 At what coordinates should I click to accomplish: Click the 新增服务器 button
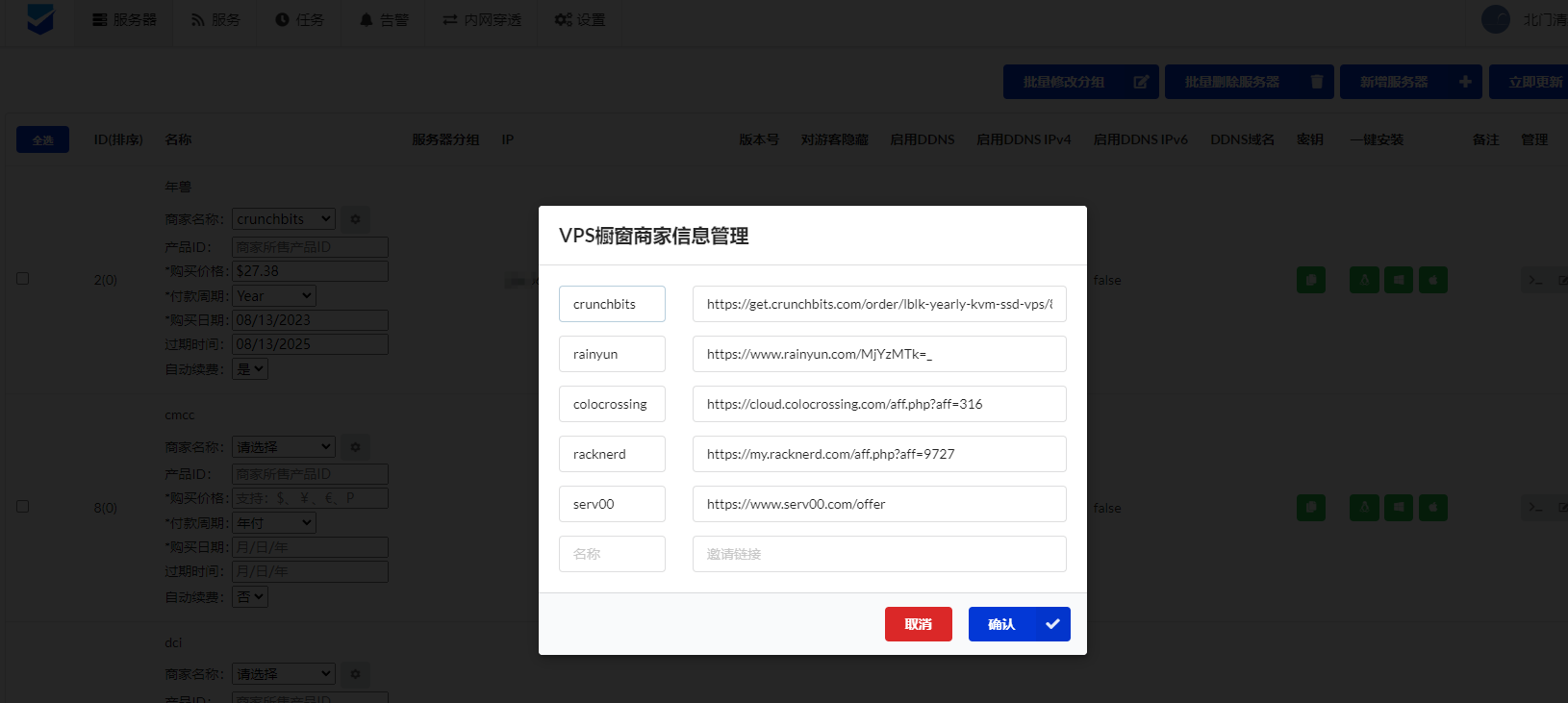(x=1412, y=82)
